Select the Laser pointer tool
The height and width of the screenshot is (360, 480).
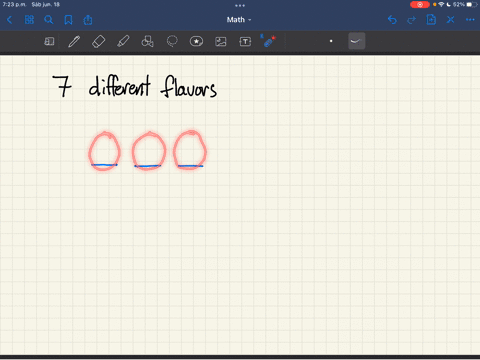click(x=269, y=41)
